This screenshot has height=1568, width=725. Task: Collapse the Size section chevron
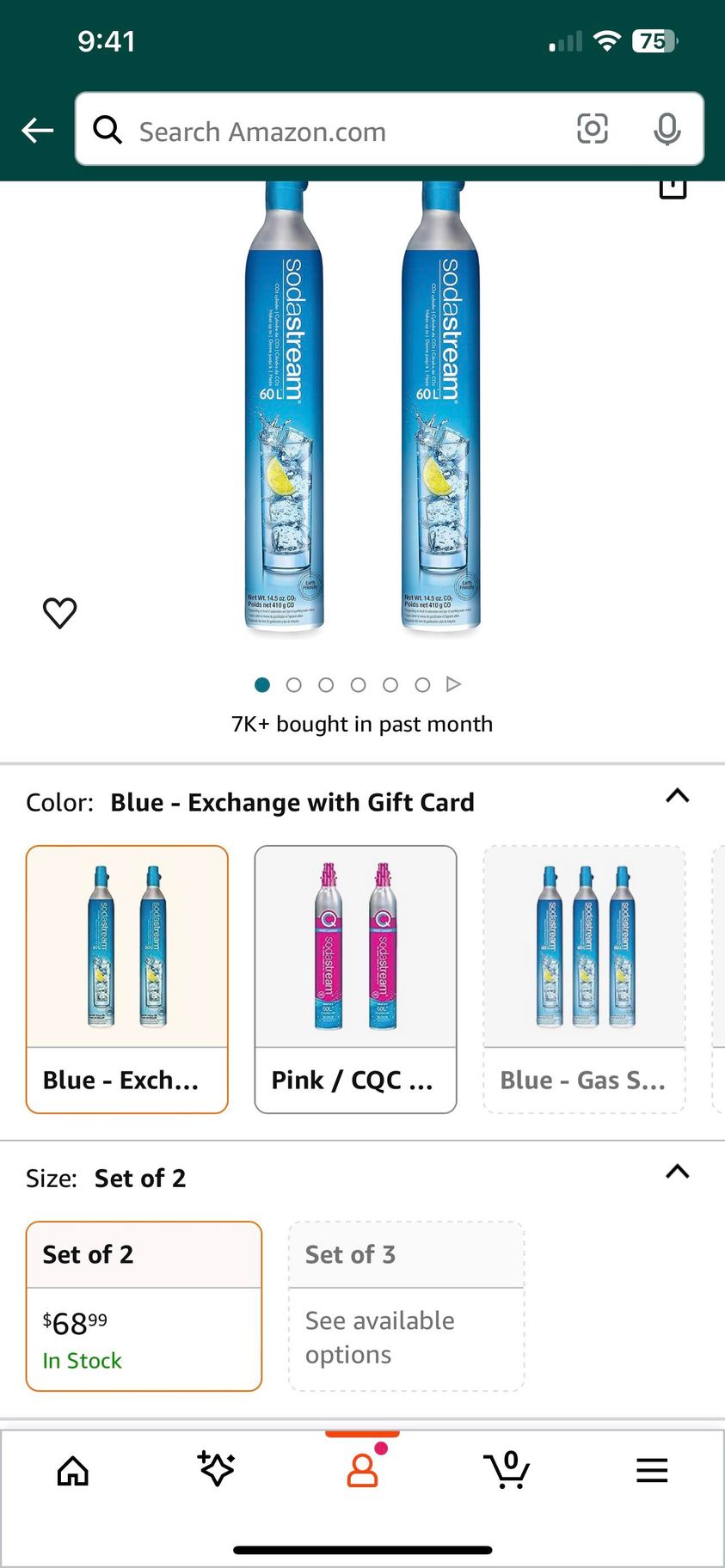click(x=678, y=1172)
